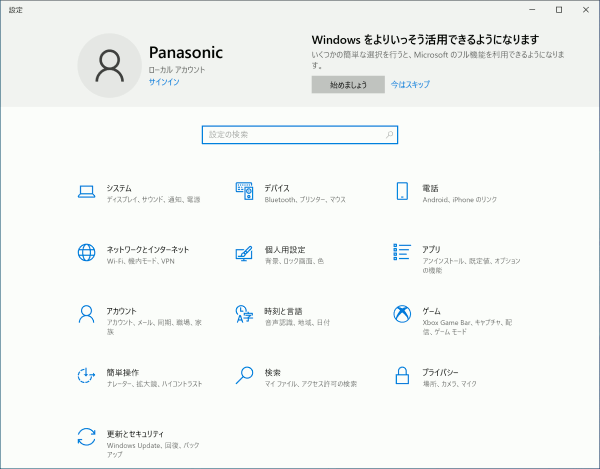Image resolution: width=600 pixels, height=469 pixels.
Task: Click the ディスプレイ、サウンド description text
Action: pos(153,200)
